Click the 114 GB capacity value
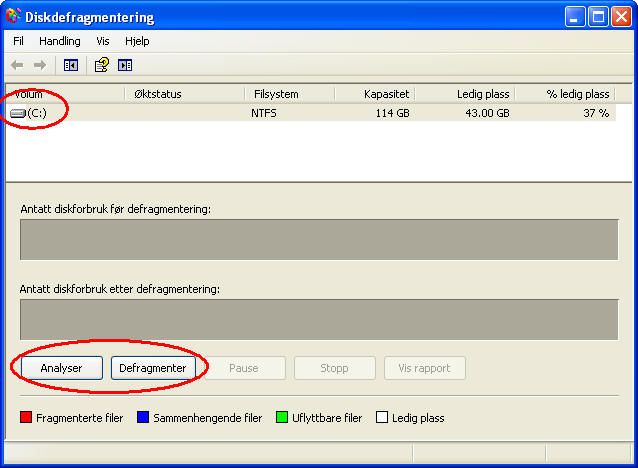The width and height of the screenshot is (638, 468). tap(392, 113)
